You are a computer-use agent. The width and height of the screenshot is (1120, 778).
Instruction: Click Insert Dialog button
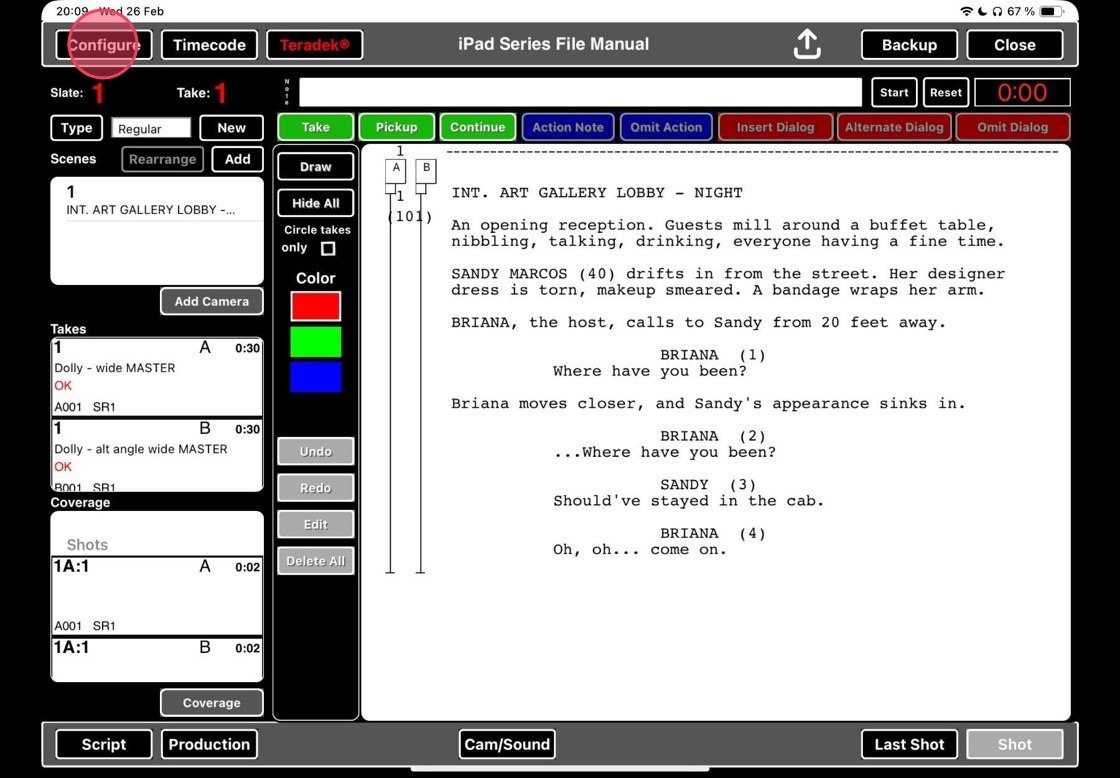(776, 127)
